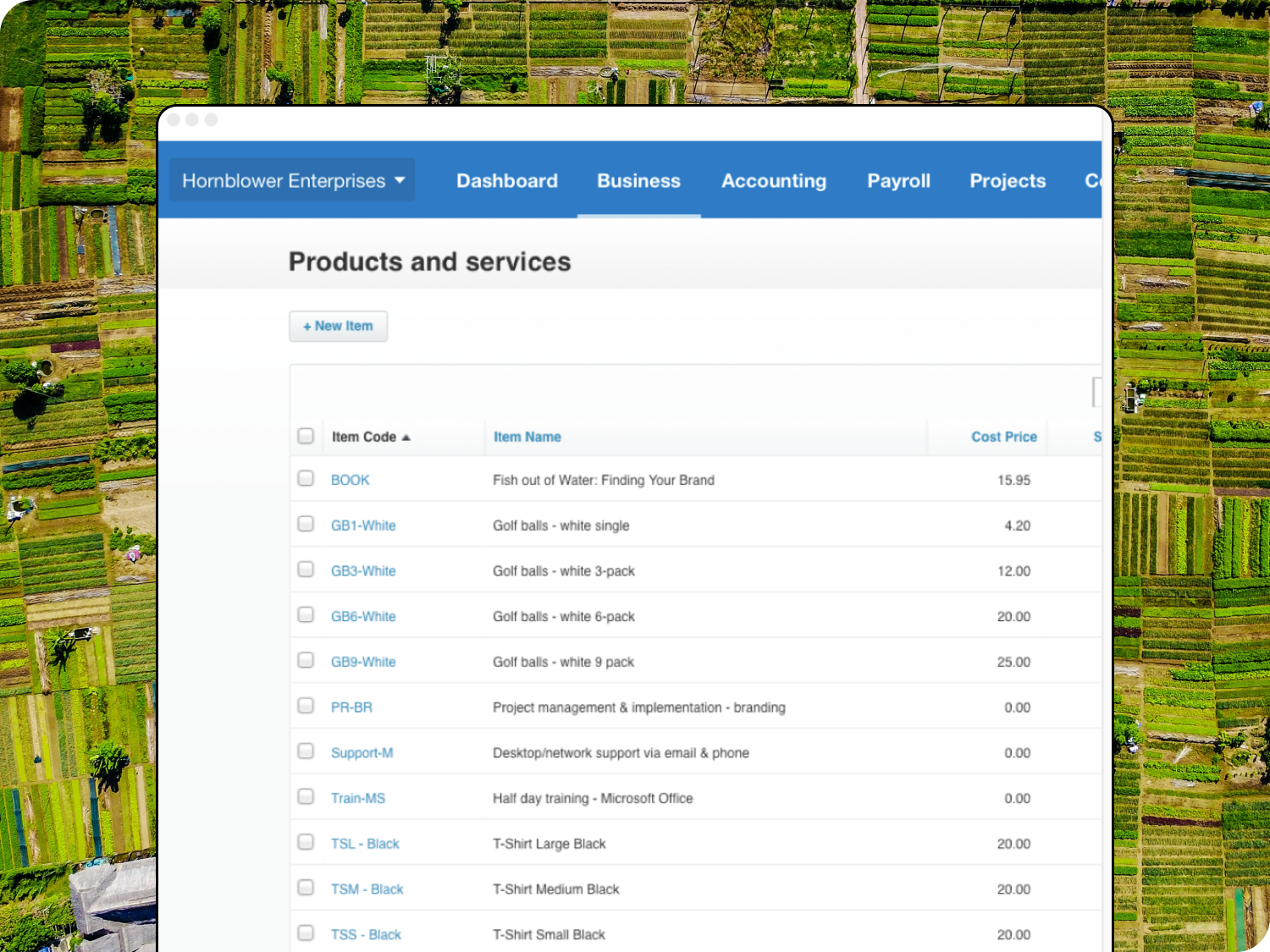Tick the checkbox for PR-BR row
The height and width of the screenshot is (952, 1270).
[306, 706]
